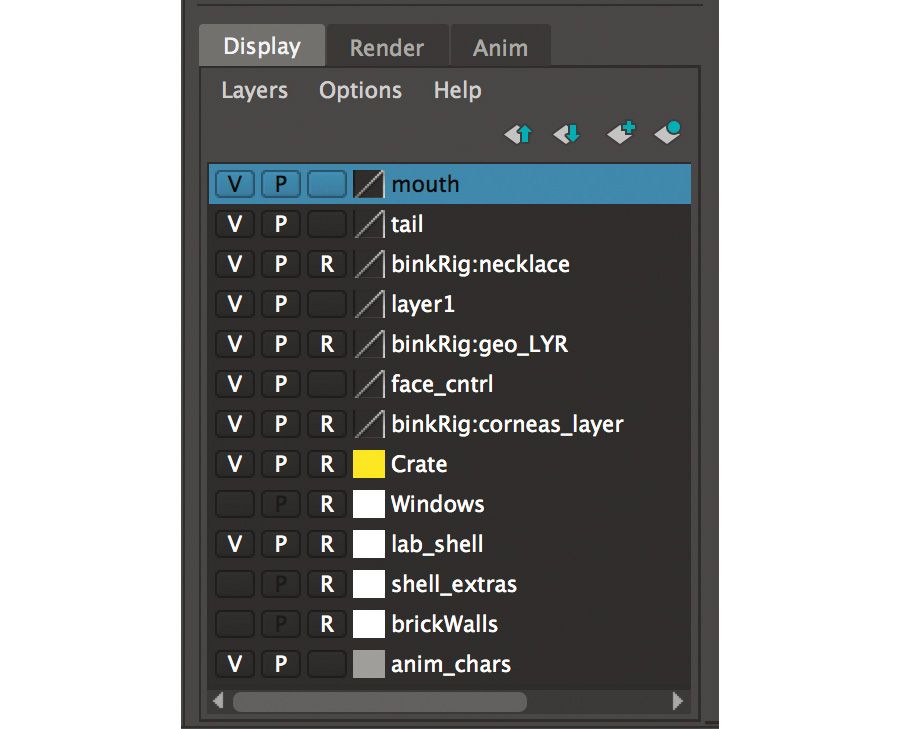Open the Options menu

coord(360,91)
